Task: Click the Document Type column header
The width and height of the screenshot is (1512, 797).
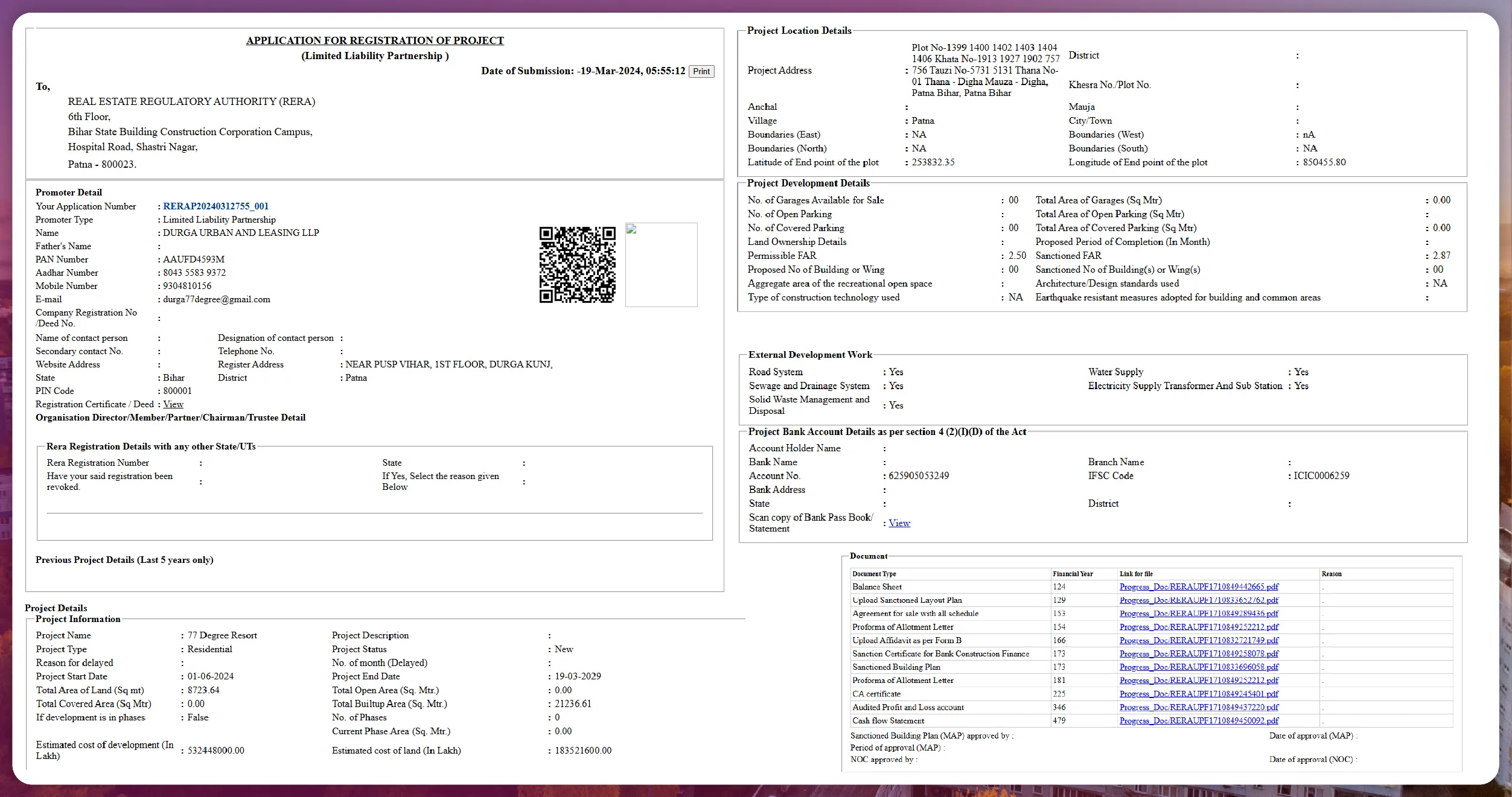Action: (x=873, y=574)
